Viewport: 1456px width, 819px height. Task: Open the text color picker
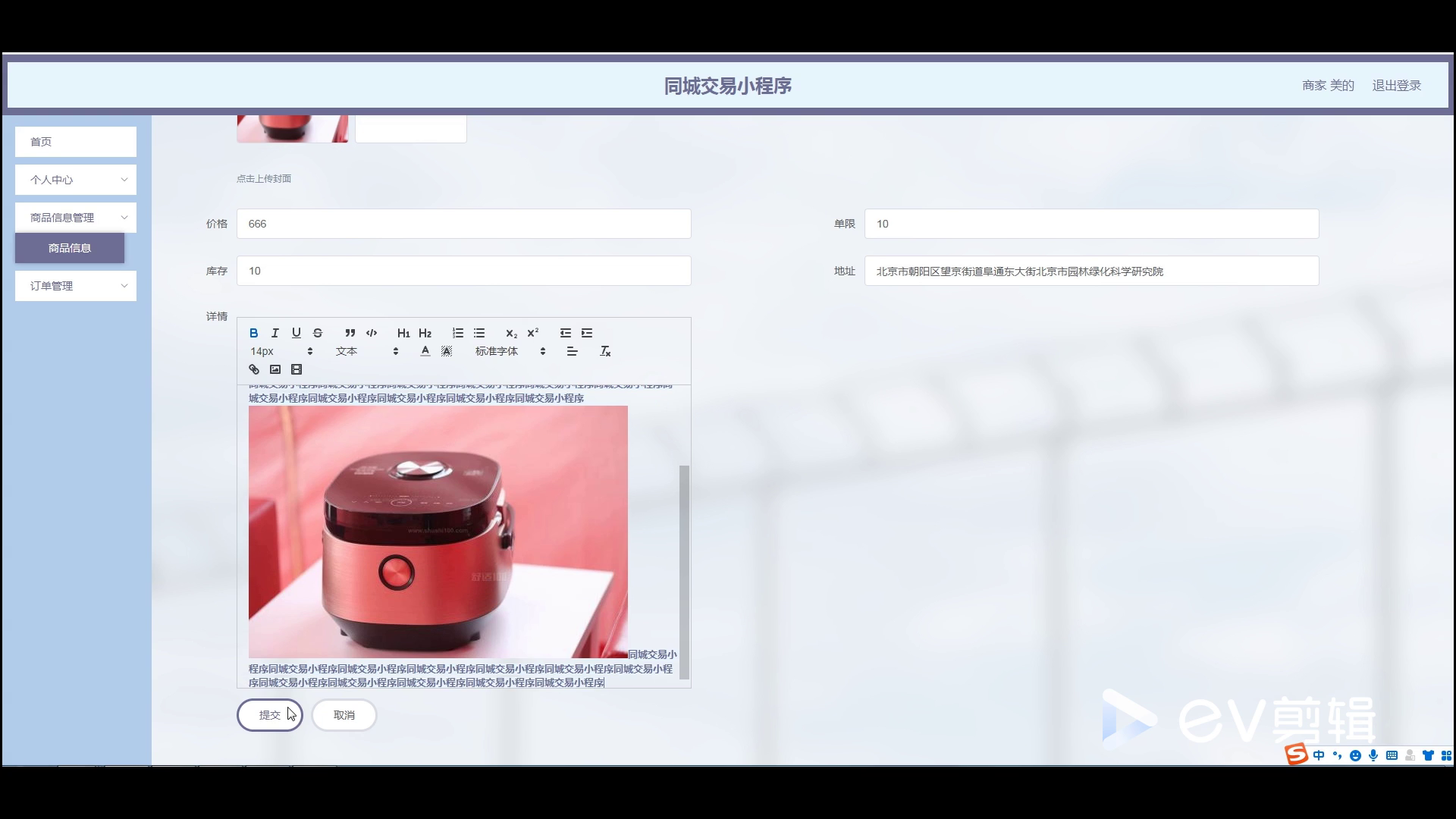coord(425,351)
